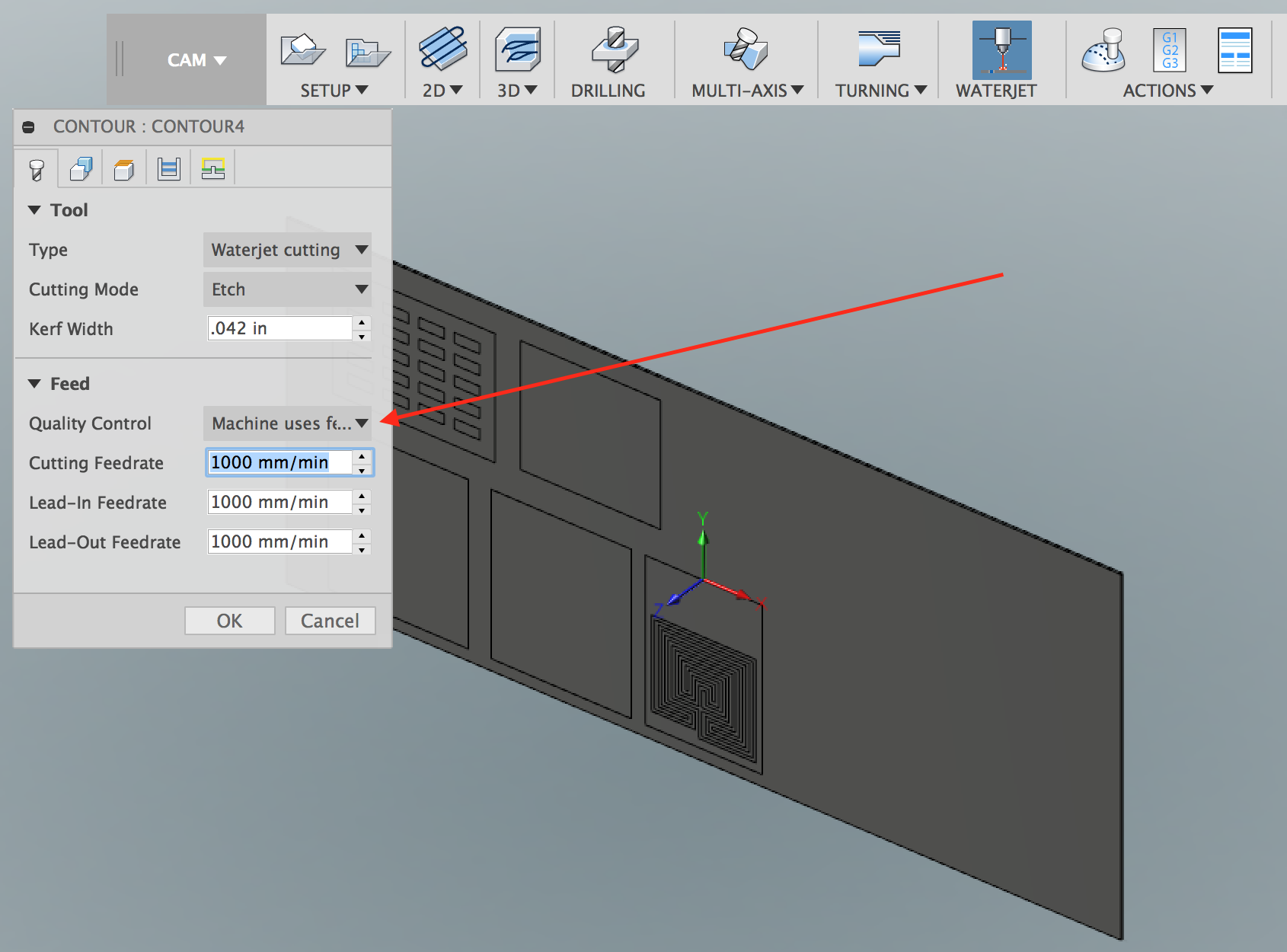Open the Type dropdown (Waterjet cutting)
This screenshot has width=1287, height=952.
click(287, 250)
